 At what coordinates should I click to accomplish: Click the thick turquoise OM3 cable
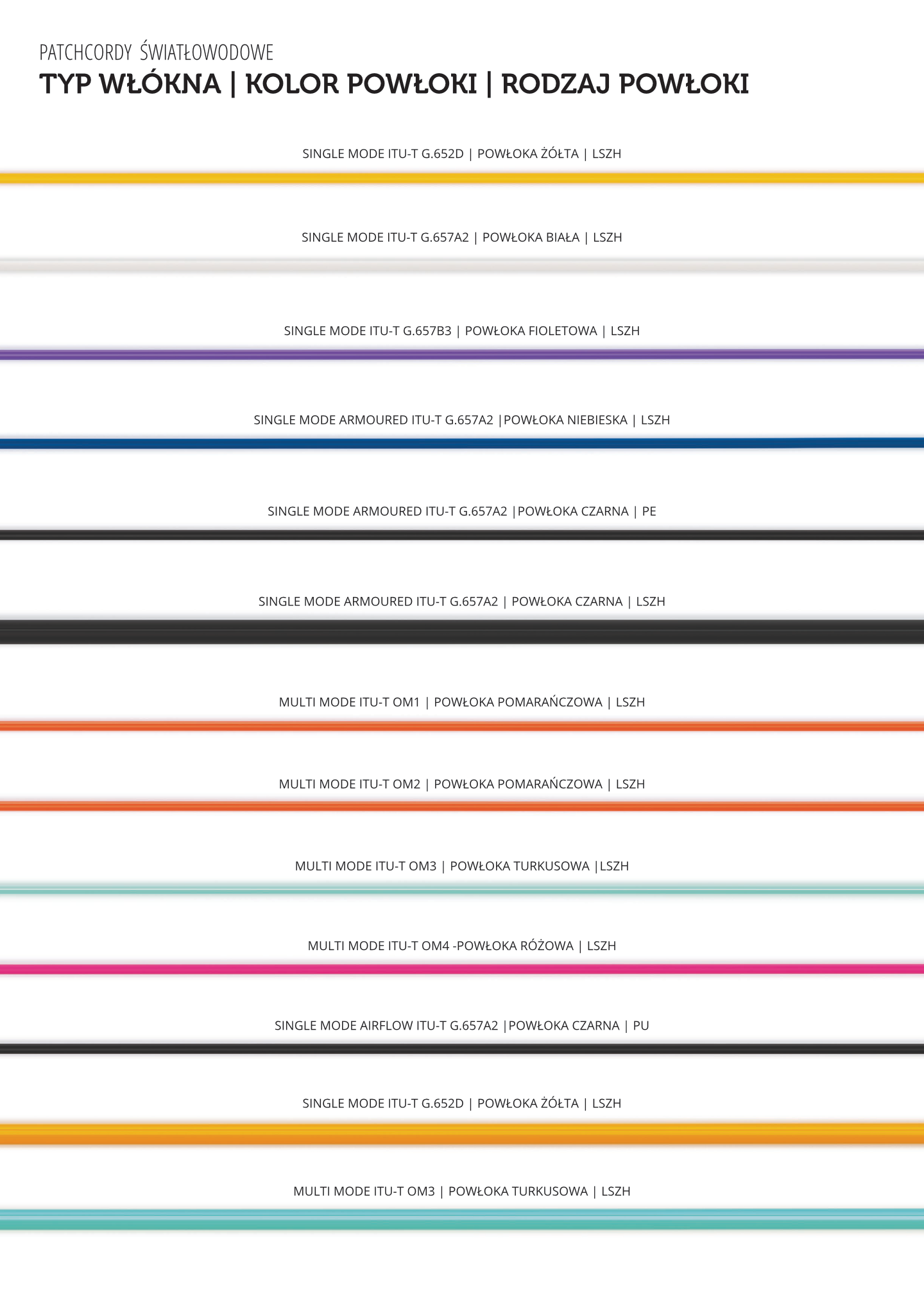coord(462,1219)
